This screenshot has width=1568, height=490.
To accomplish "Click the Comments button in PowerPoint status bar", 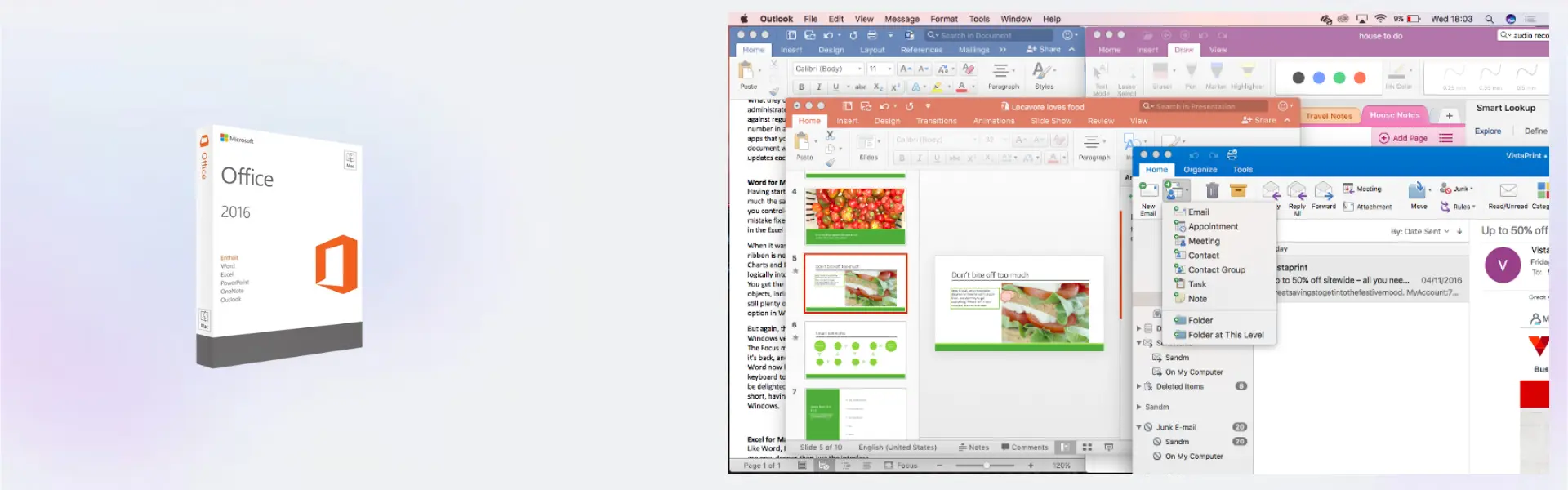I will (x=1025, y=448).
